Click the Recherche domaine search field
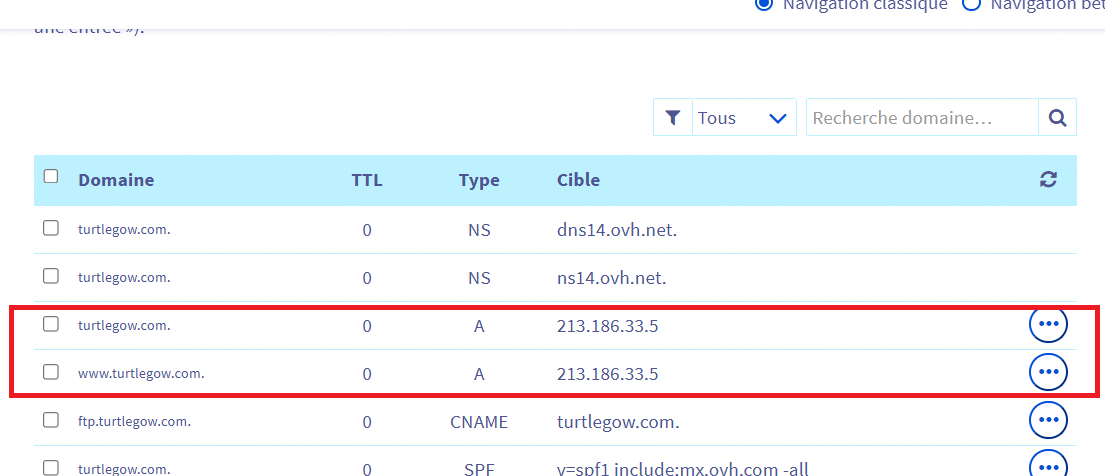This screenshot has height=476, width=1105. [x=921, y=118]
